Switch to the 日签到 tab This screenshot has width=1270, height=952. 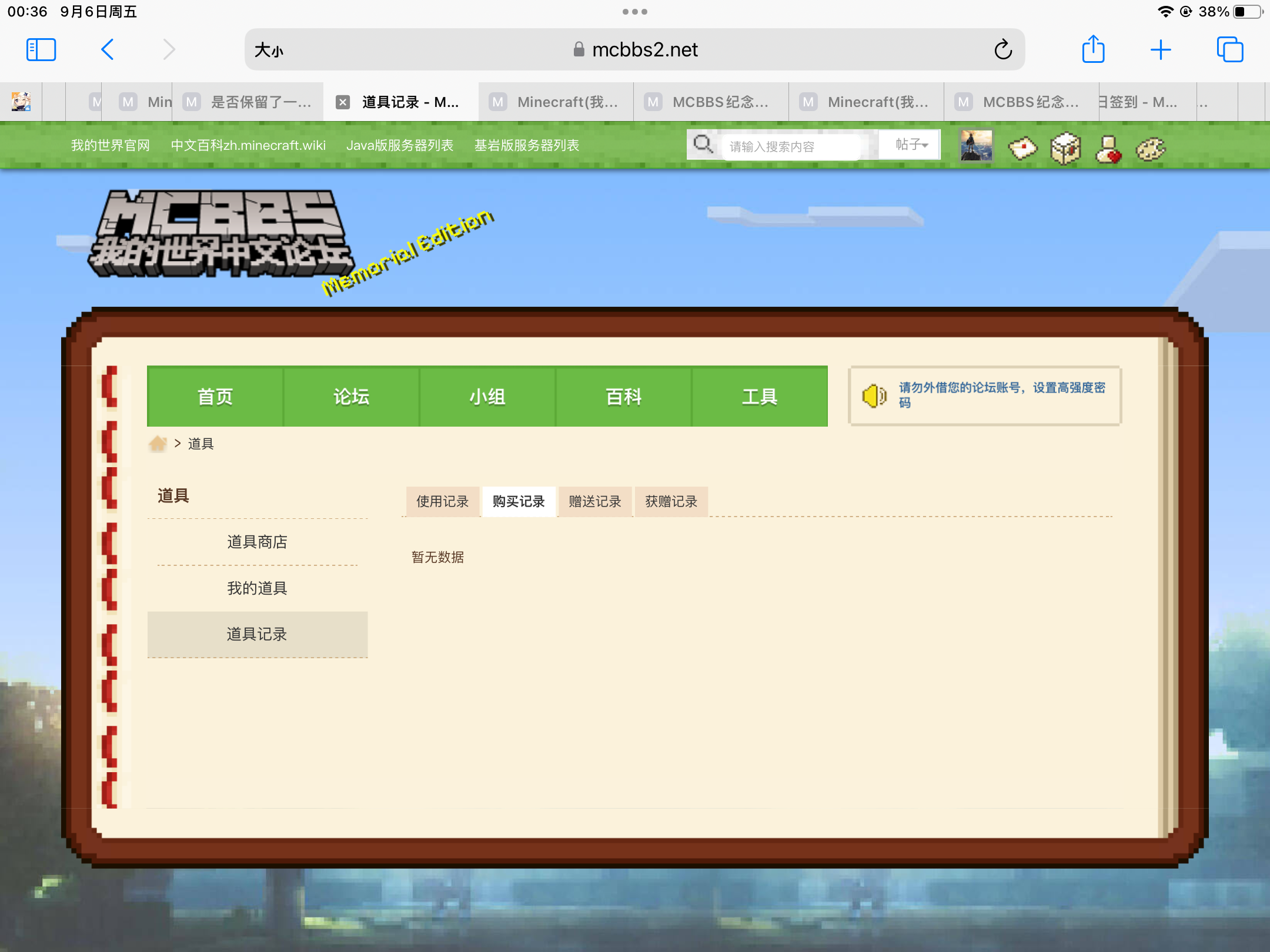1147,102
